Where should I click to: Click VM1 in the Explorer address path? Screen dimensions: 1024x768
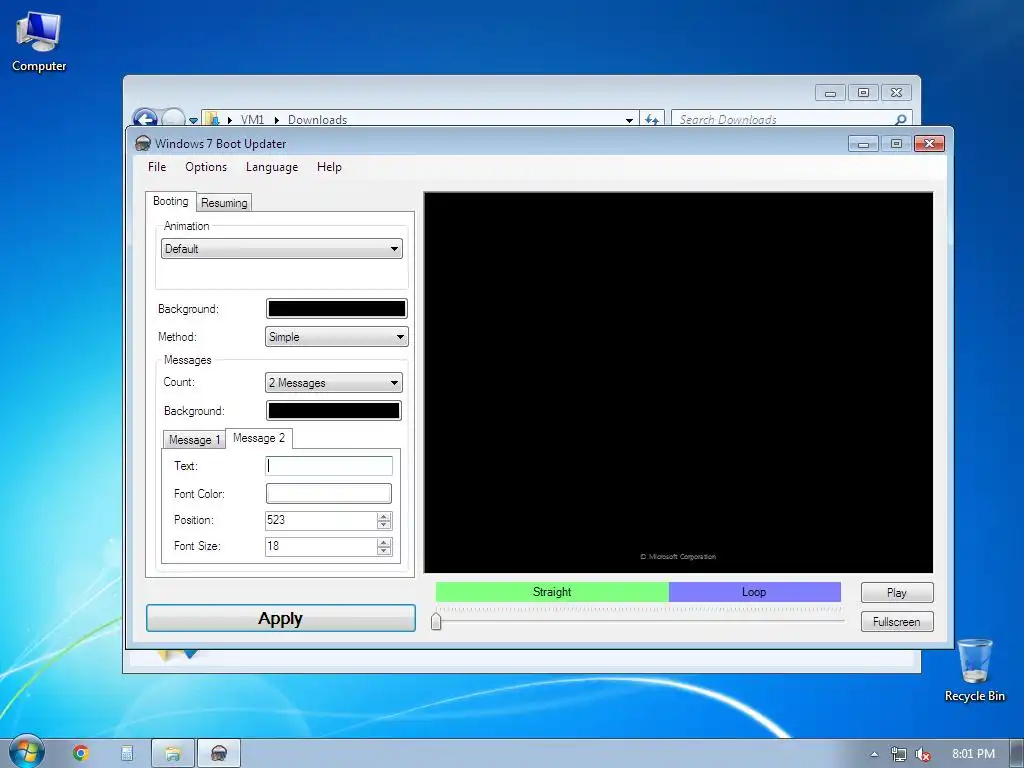(252, 120)
